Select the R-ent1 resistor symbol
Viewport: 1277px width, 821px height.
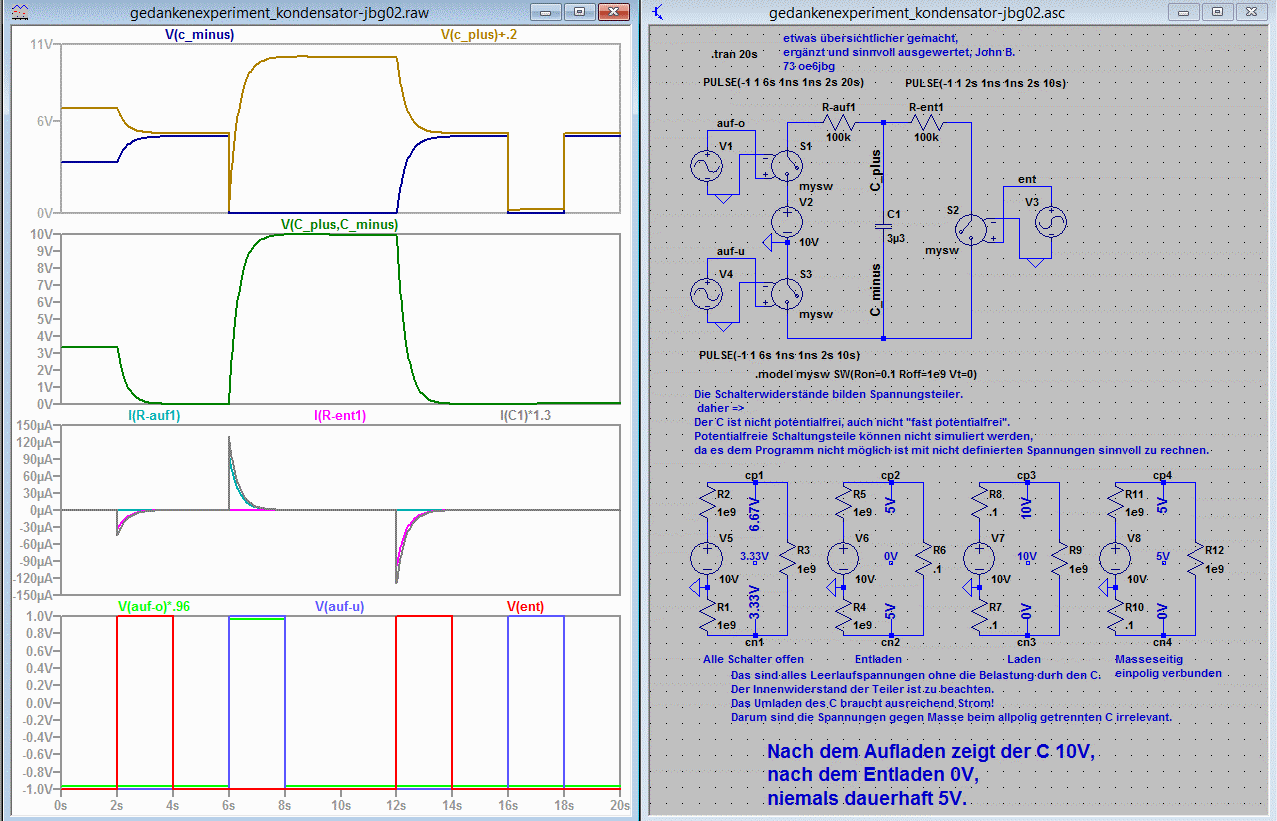tap(925, 122)
